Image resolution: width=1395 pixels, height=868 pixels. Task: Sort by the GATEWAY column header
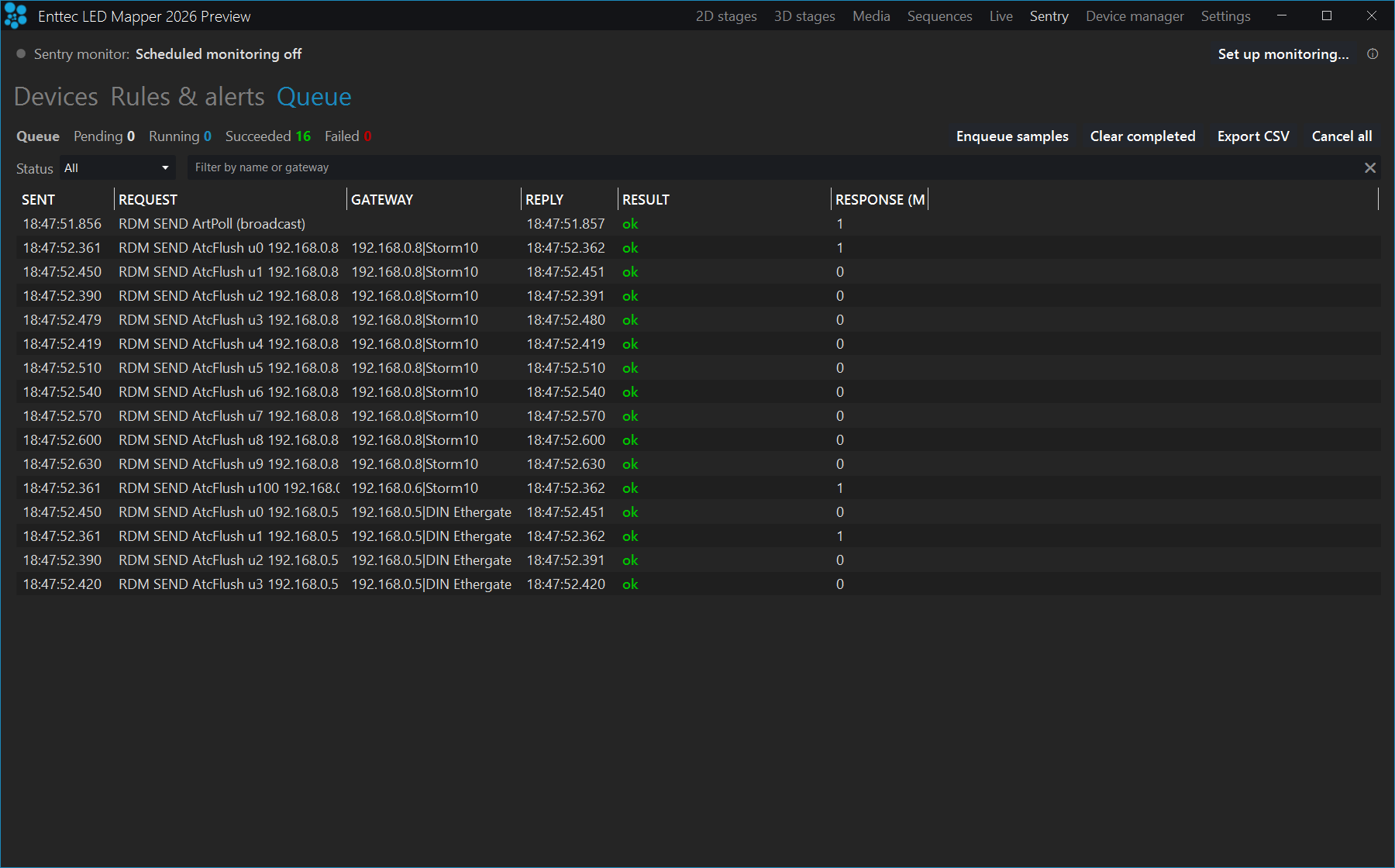(x=434, y=200)
